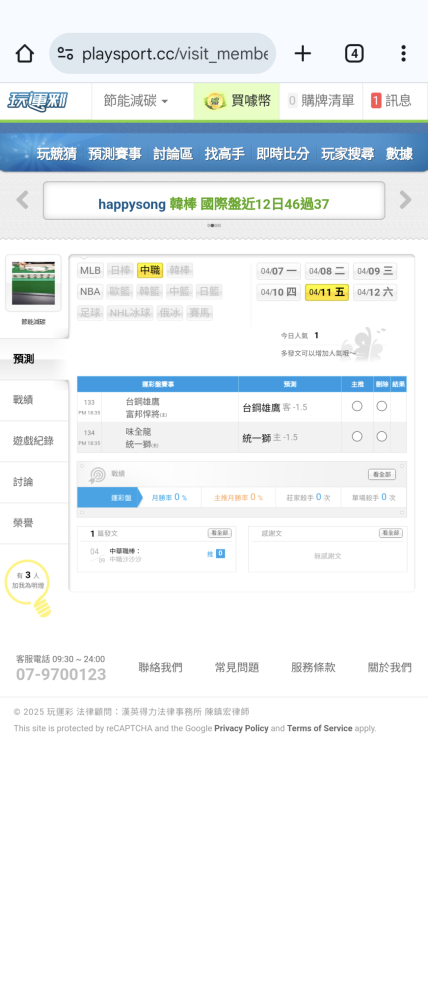This screenshot has width=428, height=1000.
Task: Switch to 預測 sidebar tab
Action: pos(34,359)
